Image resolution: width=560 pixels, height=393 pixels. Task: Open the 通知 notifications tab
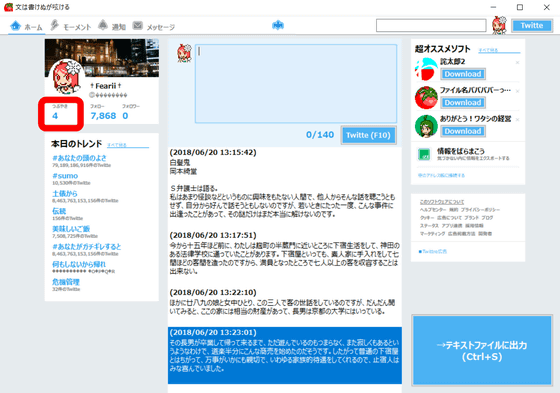(112, 26)
